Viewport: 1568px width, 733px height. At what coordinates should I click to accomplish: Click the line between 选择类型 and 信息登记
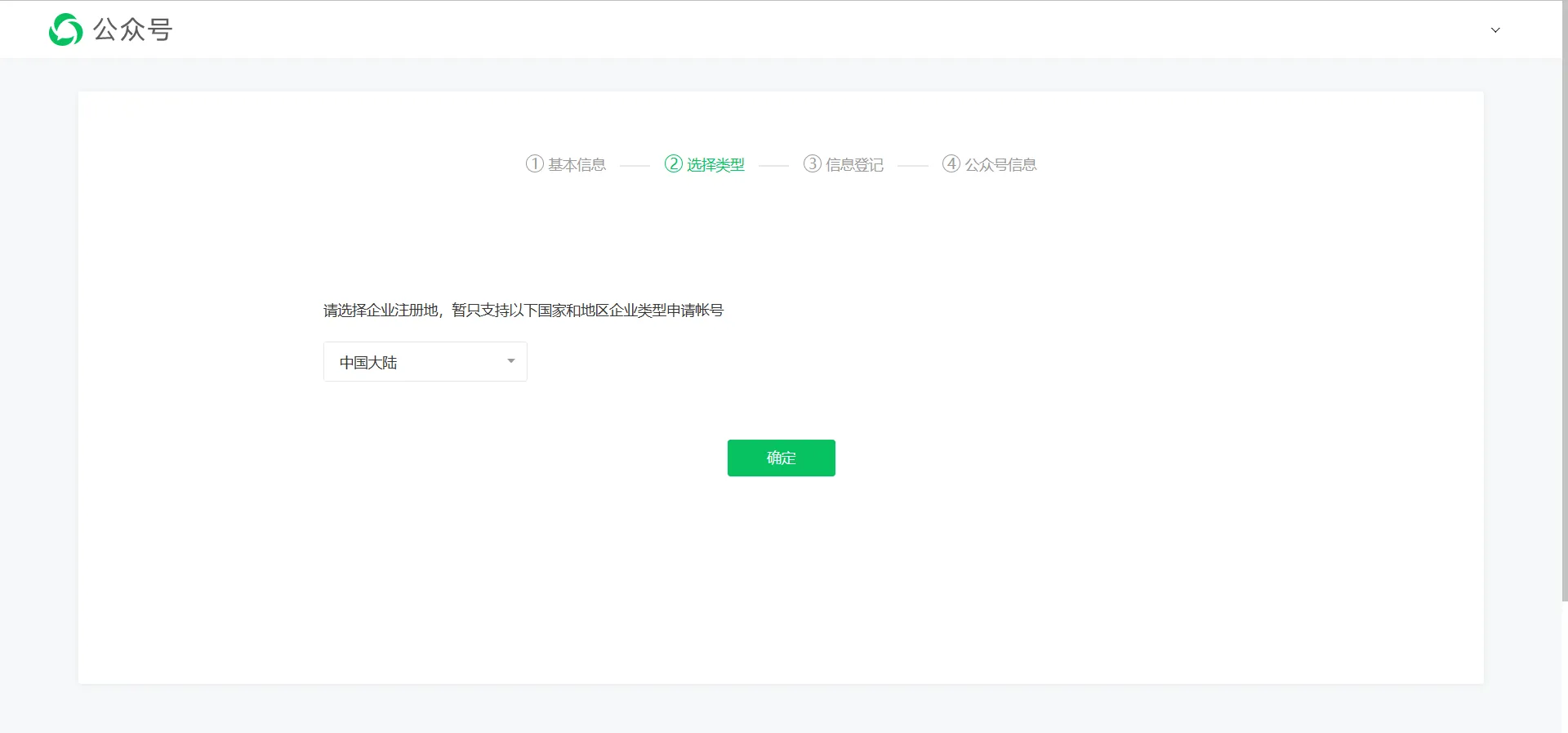point(773,166)
